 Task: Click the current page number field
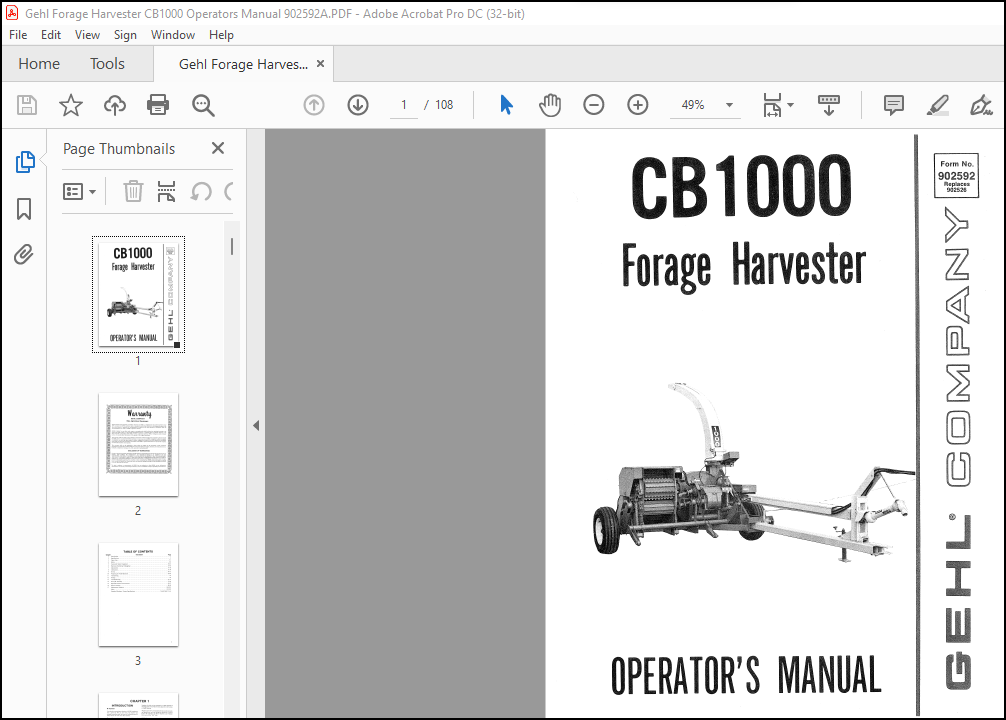click(x=404, y=105)
